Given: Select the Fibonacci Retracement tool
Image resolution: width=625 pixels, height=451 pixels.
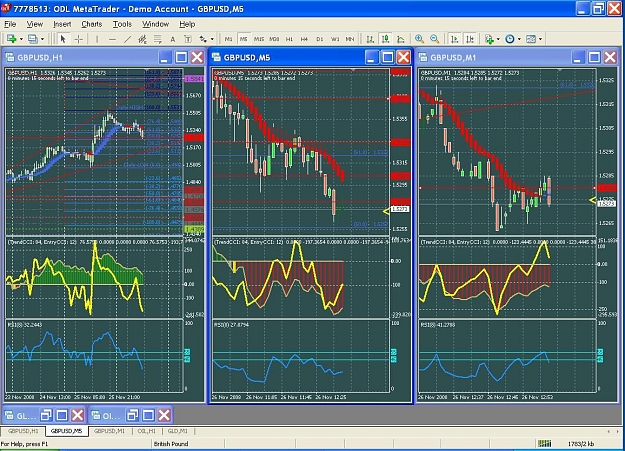Looking at the screenshot, I should [158, 39].
